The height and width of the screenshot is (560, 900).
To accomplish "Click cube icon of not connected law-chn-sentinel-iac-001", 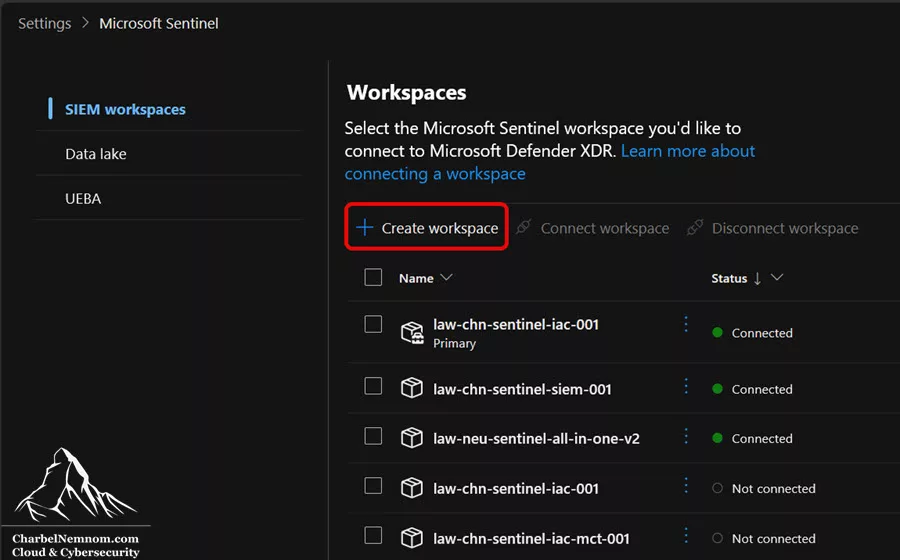I will click(412, 488).
